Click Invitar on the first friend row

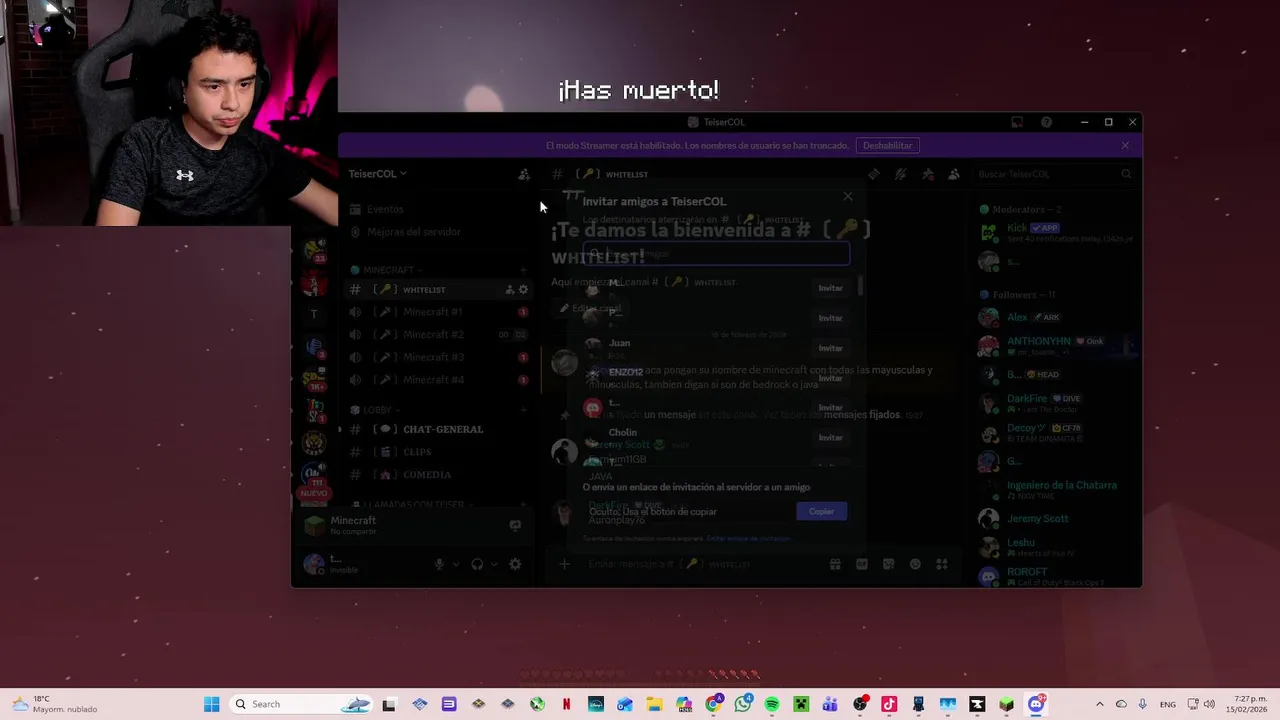coord(830,288)
